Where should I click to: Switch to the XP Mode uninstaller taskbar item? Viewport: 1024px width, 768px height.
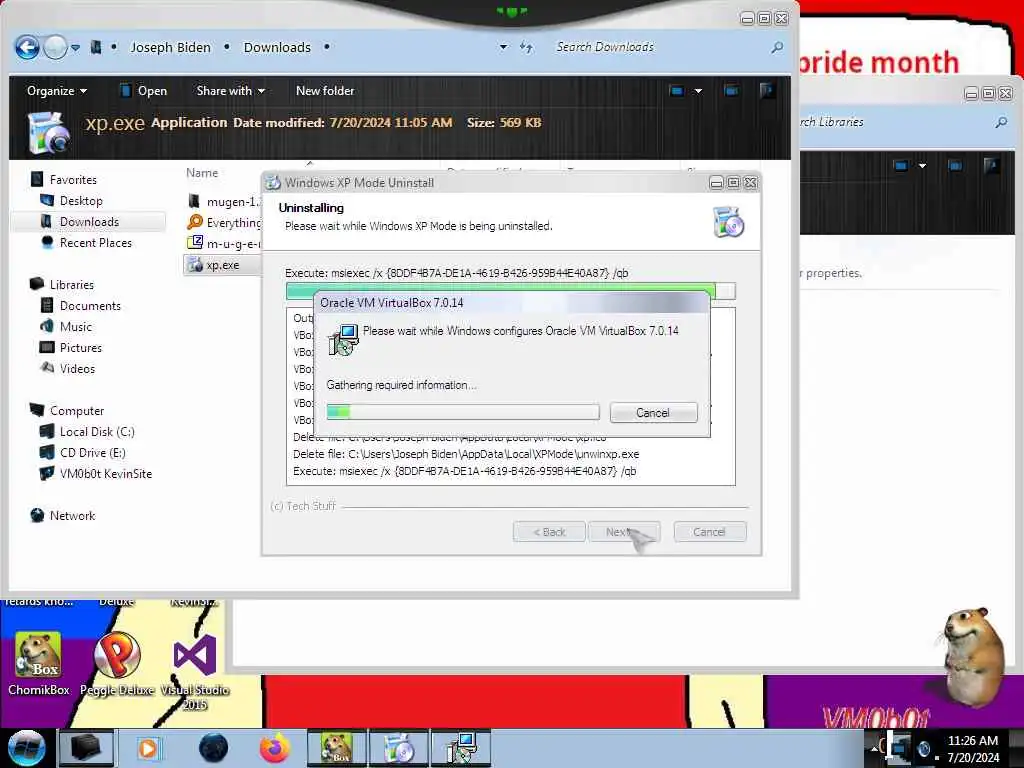(x=398, y=748)
